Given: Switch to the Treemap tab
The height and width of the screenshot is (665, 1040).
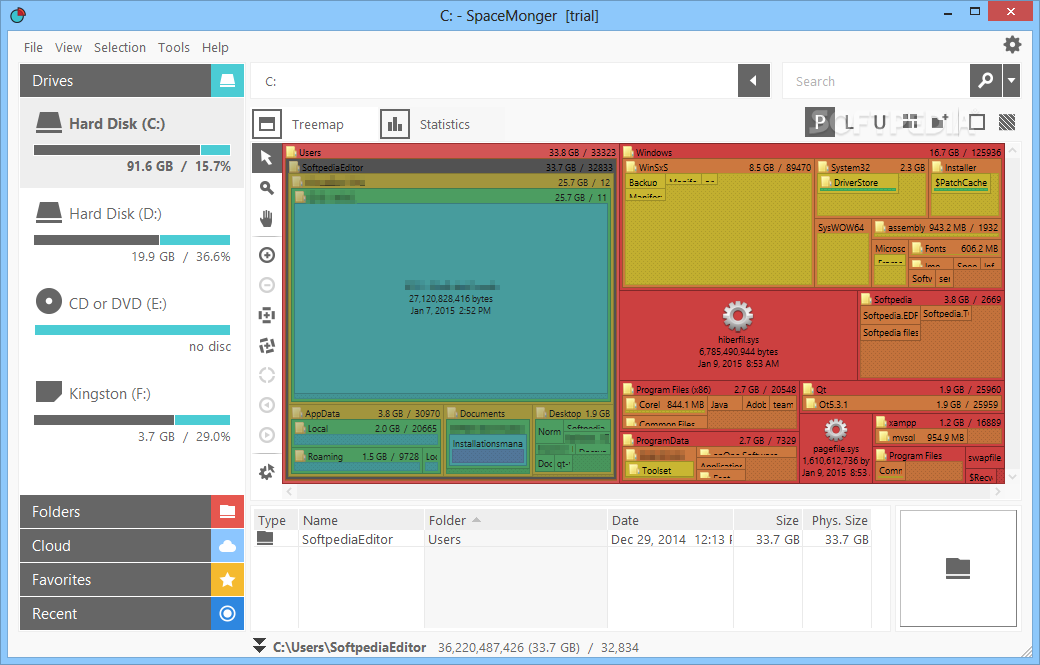Looking at the screenshot, I should (314, 124).
